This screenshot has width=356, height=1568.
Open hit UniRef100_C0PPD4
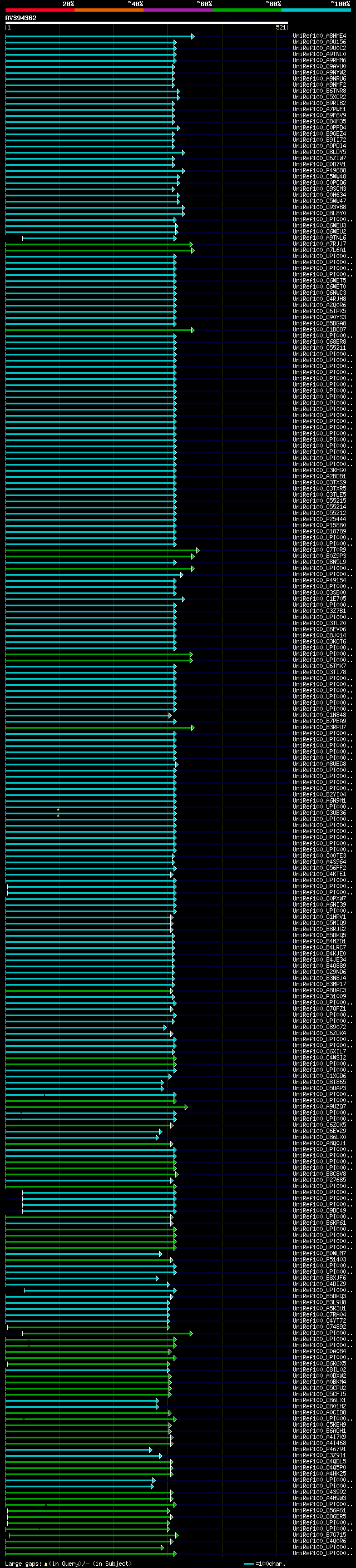[x=319, y=128]
